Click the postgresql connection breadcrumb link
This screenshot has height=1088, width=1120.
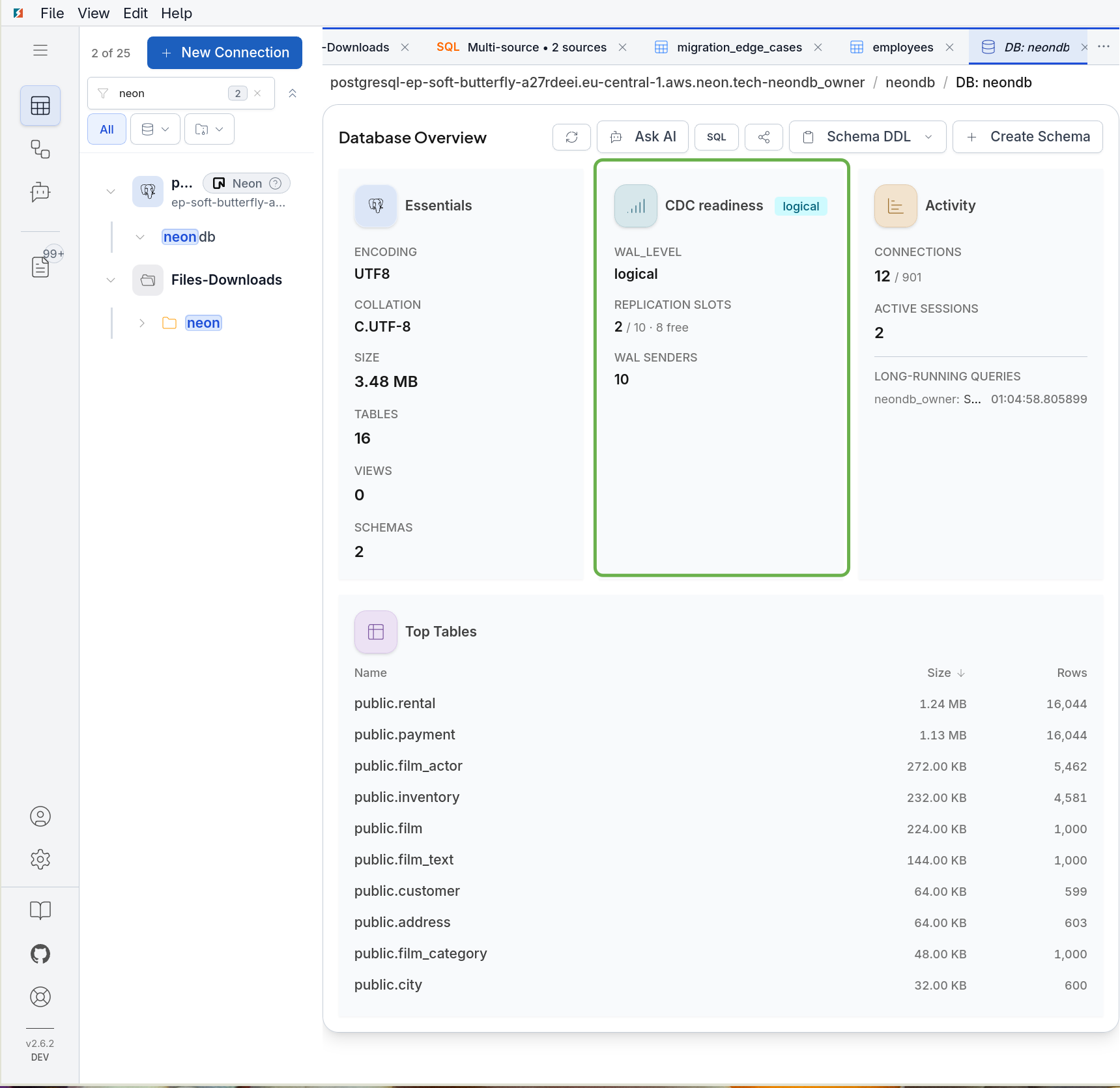pos(597,83)
